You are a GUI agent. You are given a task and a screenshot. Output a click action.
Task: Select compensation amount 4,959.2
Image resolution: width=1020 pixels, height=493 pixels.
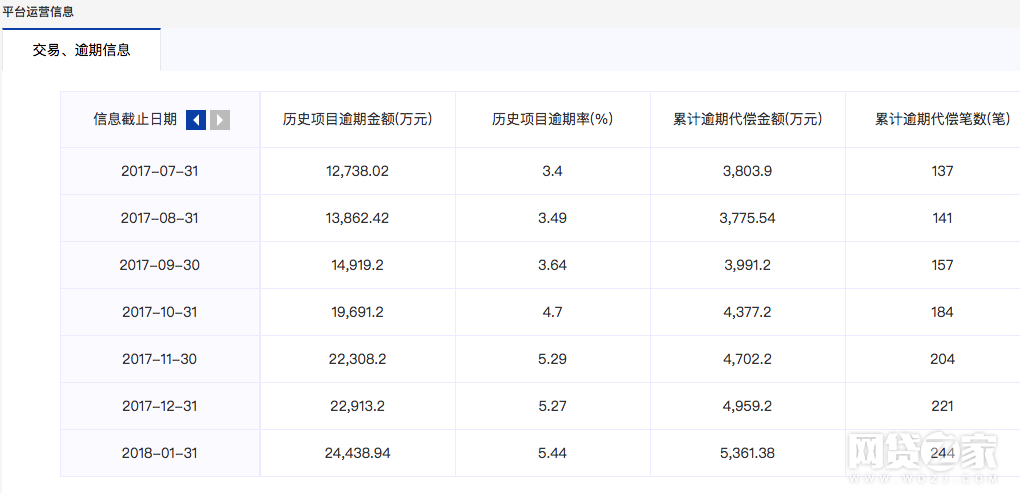click(x=747, y=406)
